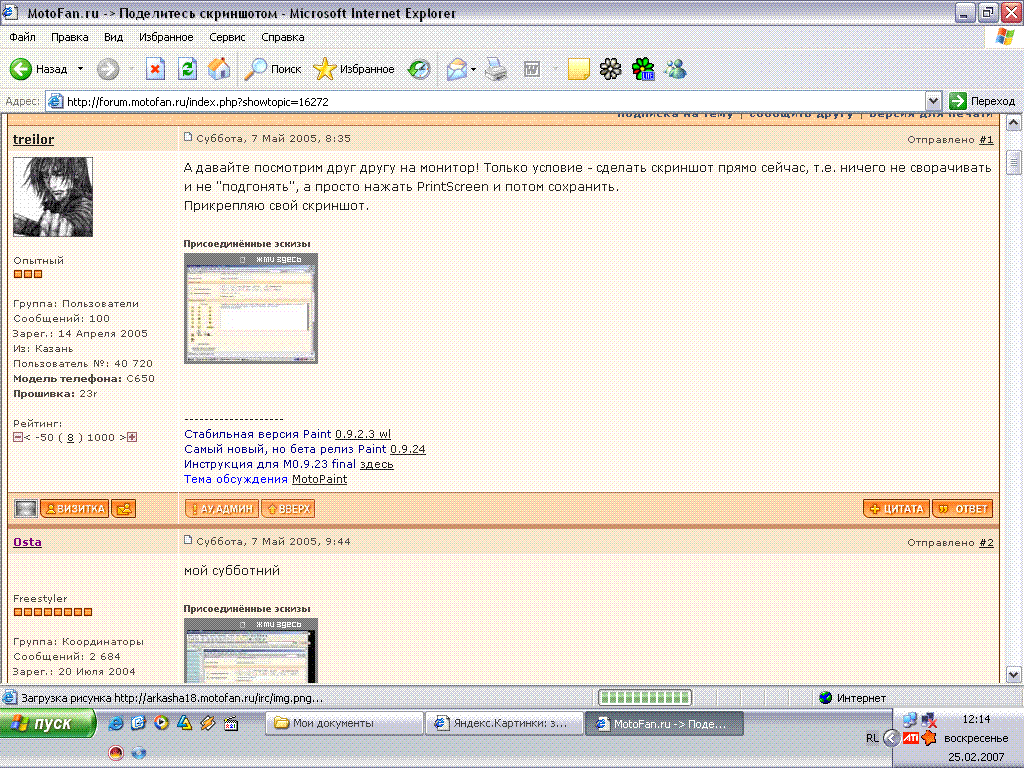Decrease treilor's rating with minus icon
Image resolution: width=1024 pixels, height=768 pixels.
click(18, 437)
